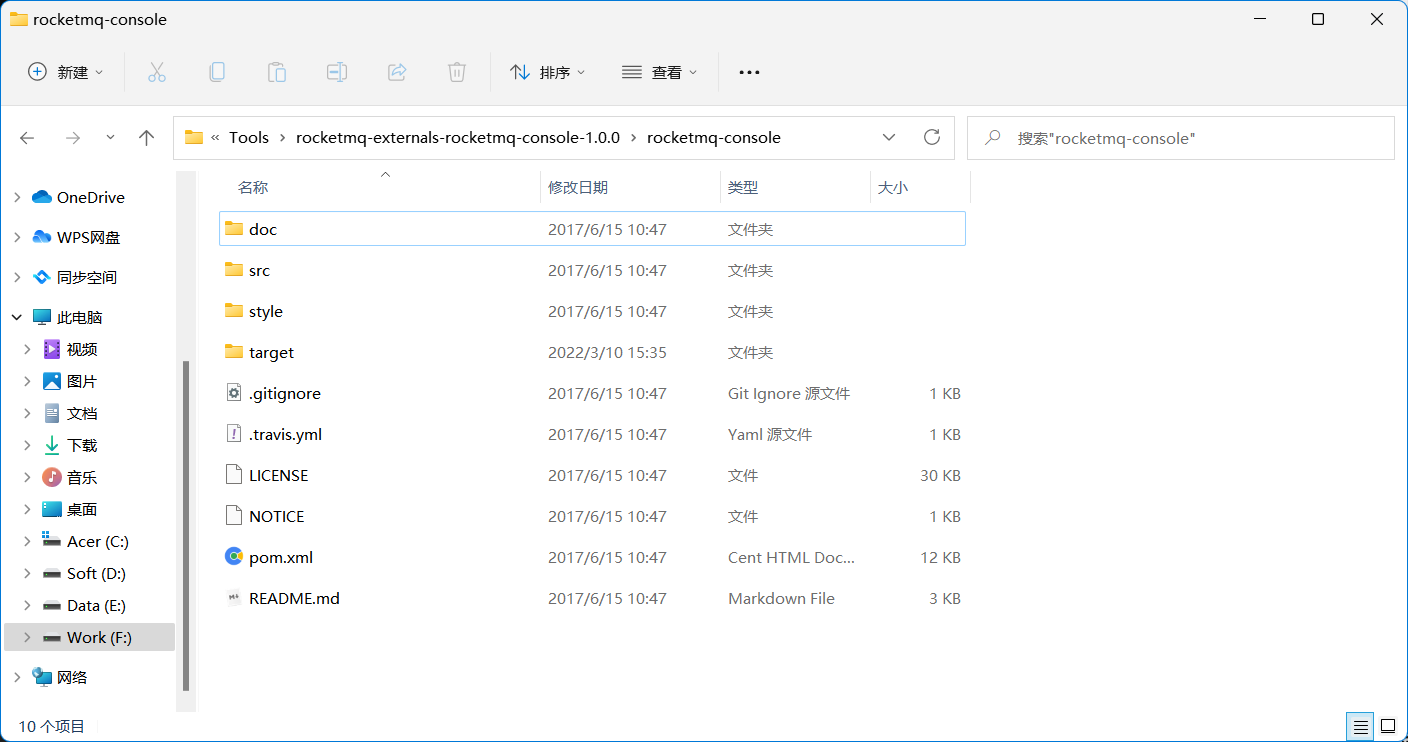Image resolution: width=1408 pixels, height=742 pixels.
Task: Click the Share icon in toolbar
Action: tap(397, 72)
